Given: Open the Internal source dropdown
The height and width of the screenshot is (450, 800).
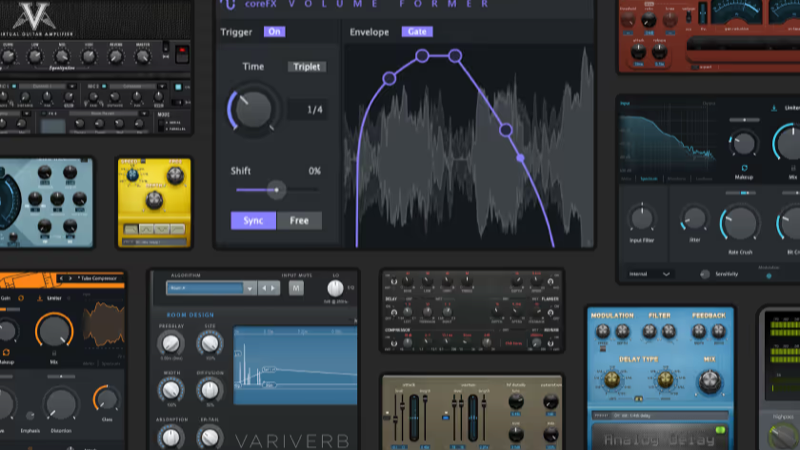Looking at the screenshot, I should click(x=649, y=274).
